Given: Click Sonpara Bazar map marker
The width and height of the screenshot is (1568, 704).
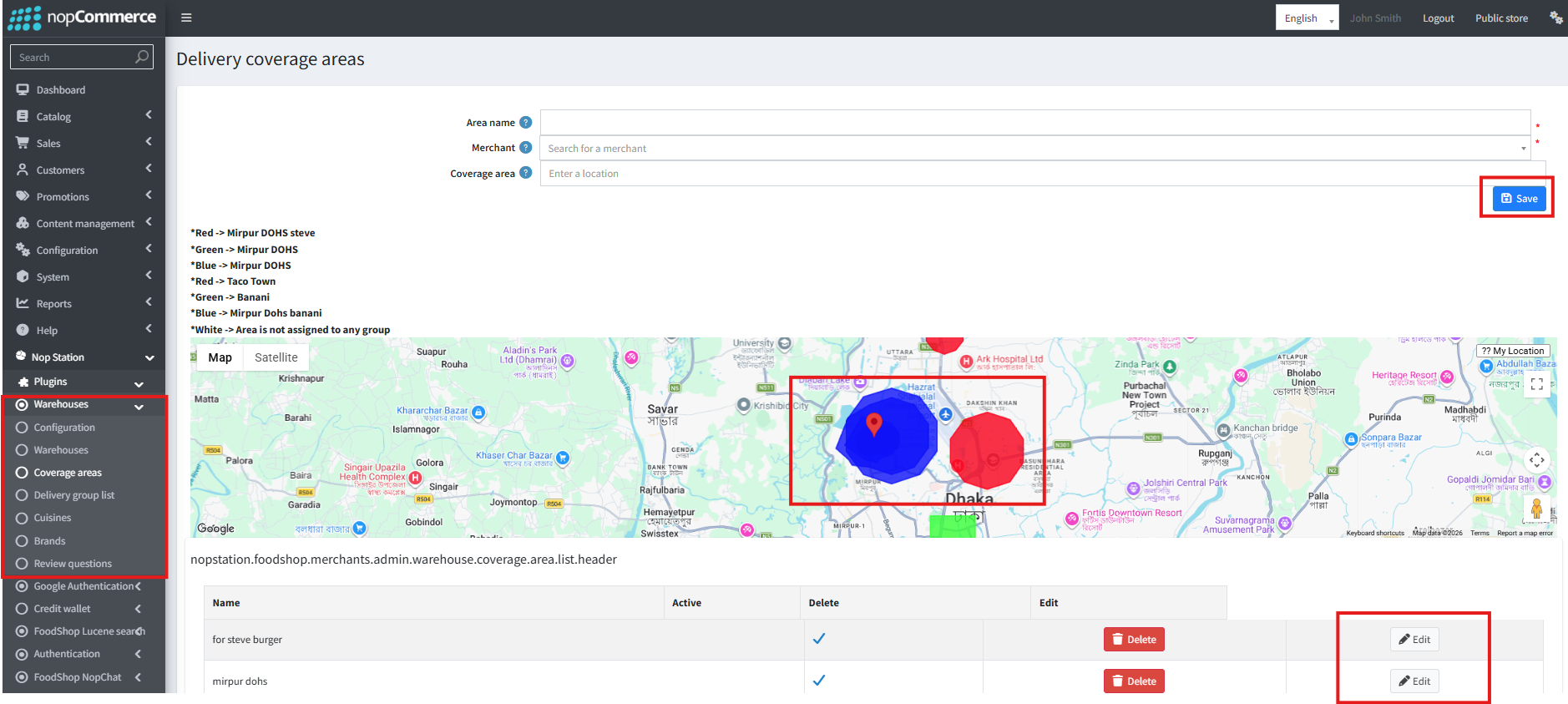Looking at the screenshot, I should point(1351,439).
